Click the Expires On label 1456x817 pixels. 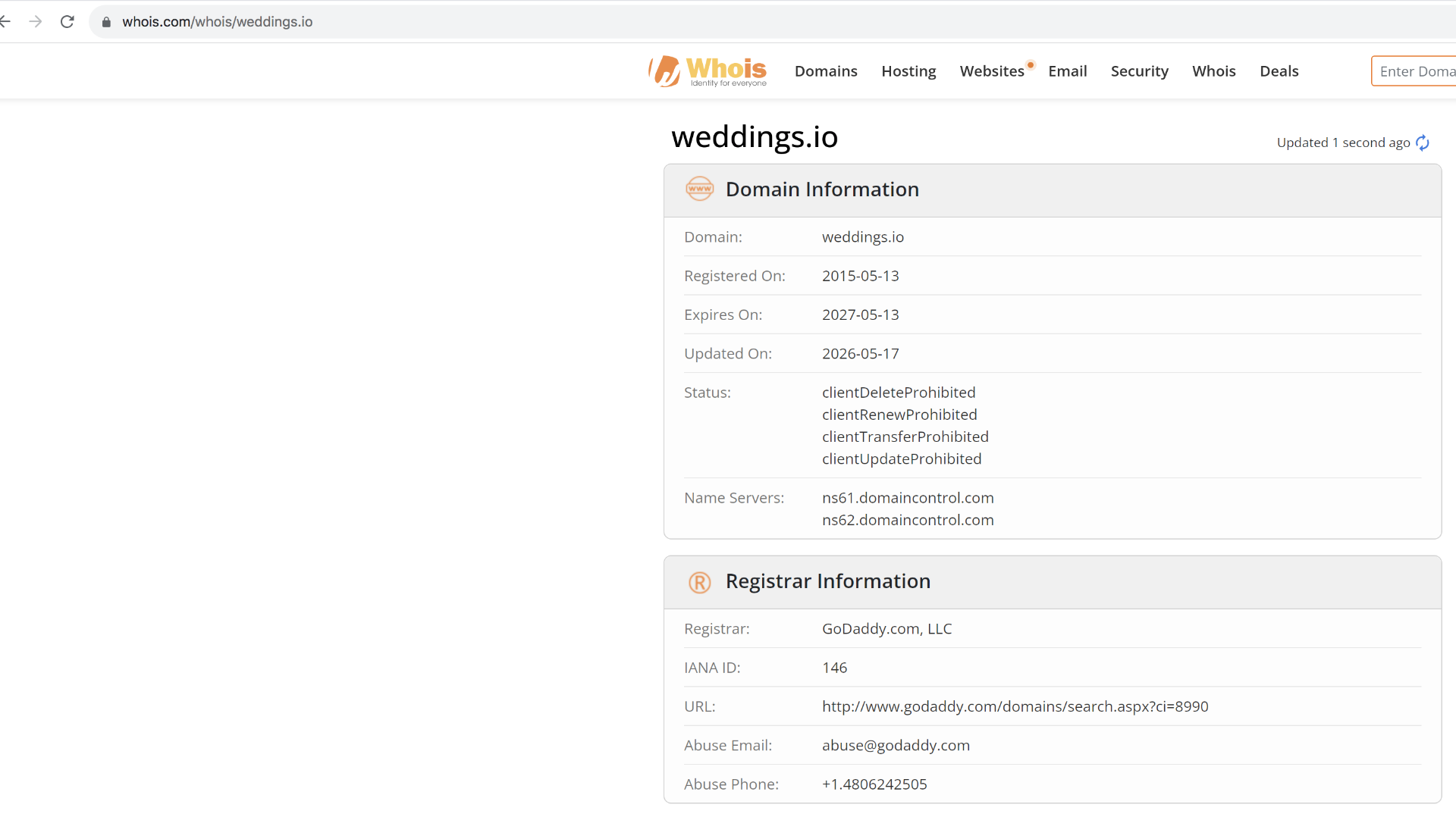coord(723,315)
